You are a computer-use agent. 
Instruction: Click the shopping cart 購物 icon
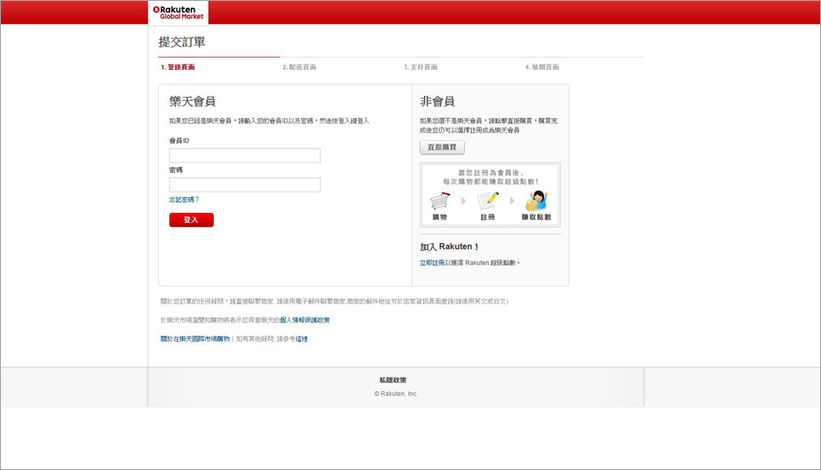(440, 200)
